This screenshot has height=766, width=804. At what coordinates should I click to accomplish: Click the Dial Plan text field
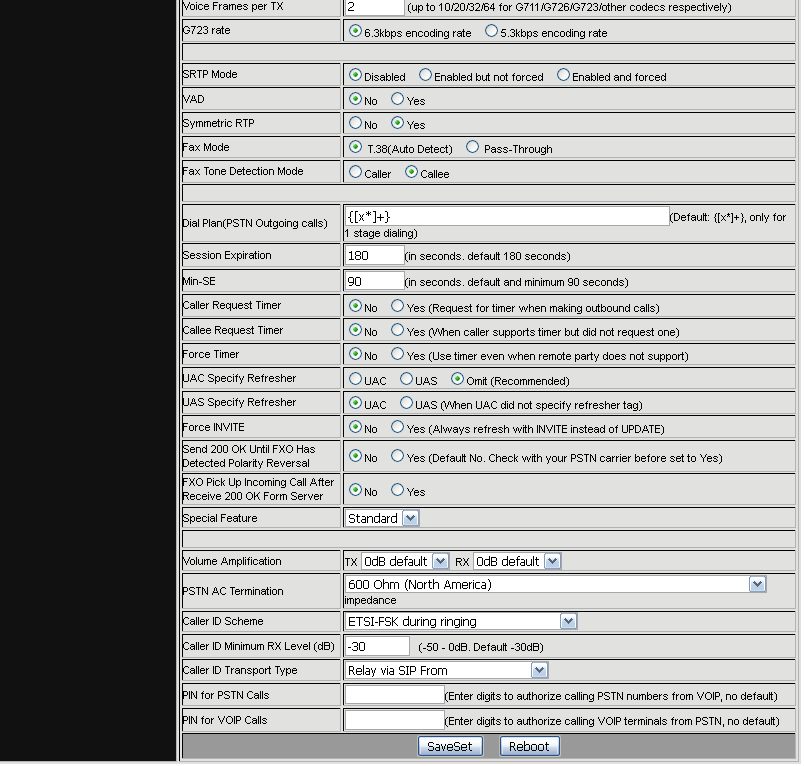506,217
